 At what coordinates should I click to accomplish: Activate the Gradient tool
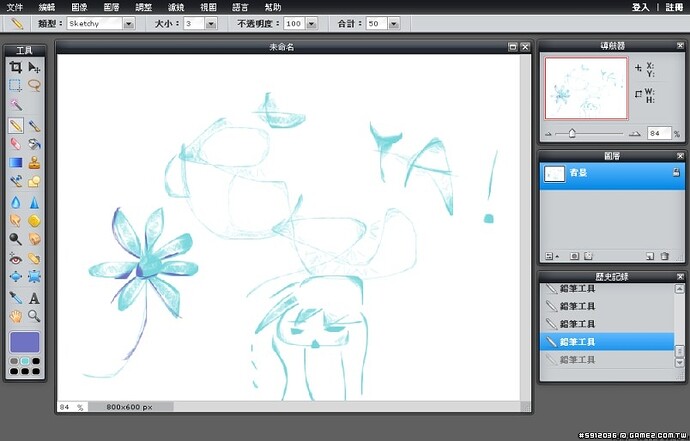15,162
